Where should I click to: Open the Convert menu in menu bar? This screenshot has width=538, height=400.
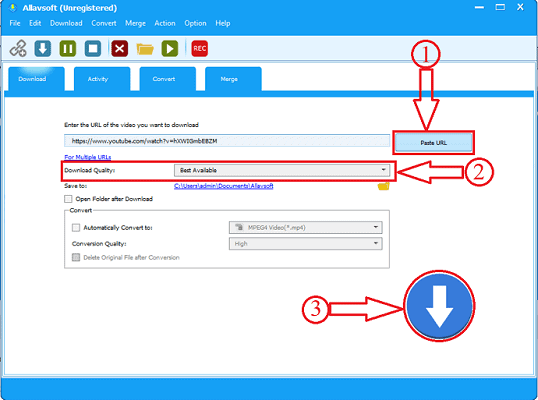[104, 23]
